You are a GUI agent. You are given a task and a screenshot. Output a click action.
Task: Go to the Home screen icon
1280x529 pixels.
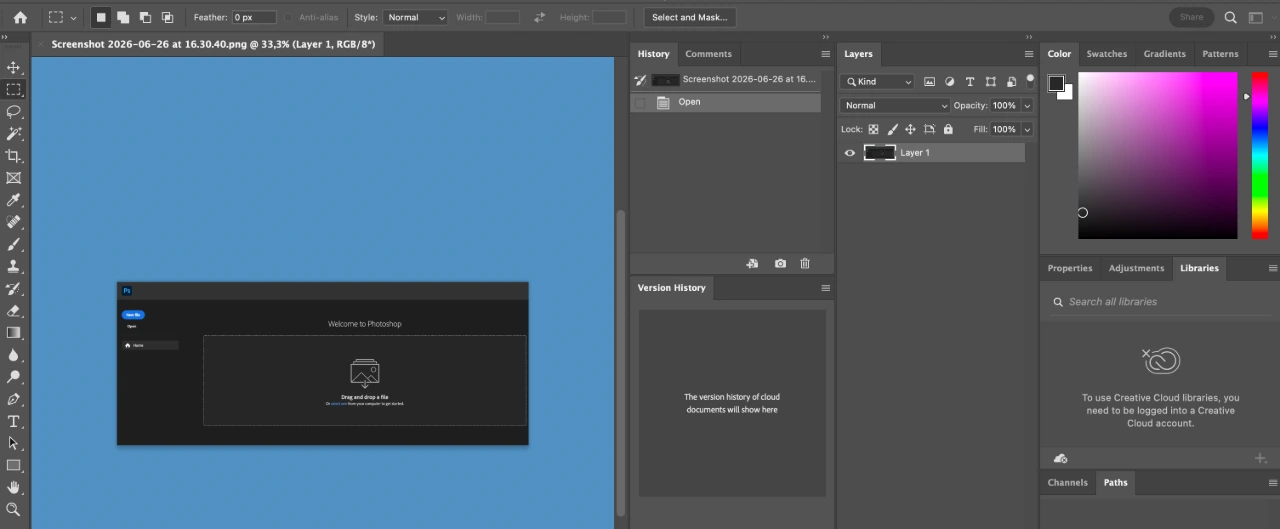[x=20, y=17]
